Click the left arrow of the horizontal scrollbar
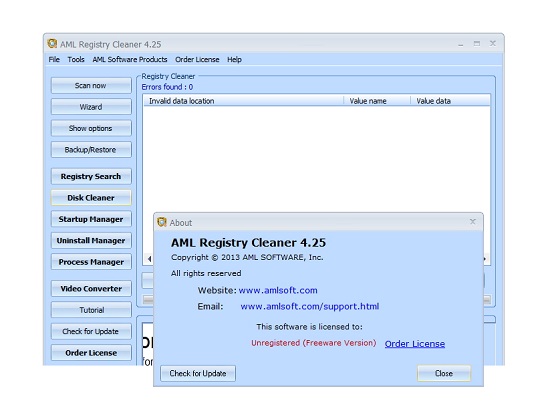The height and width of the screenshot is (419, 550). 149,259
